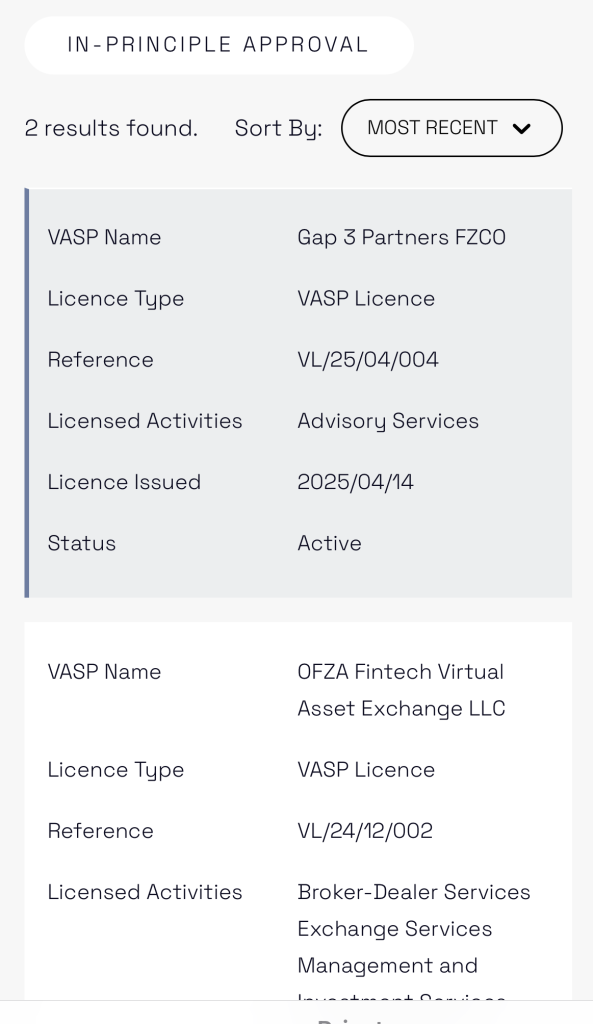The image size is (593, 1024).
Task: Click the second card's VASP Licence type value
Action: click(366, 770)
